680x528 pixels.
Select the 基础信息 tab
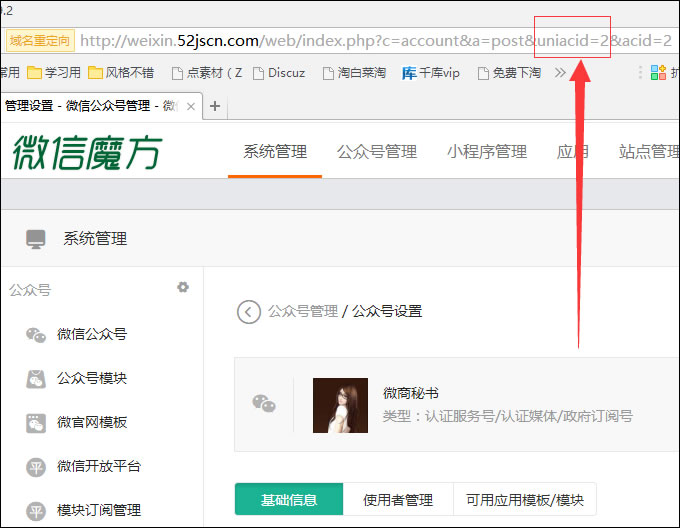point(288,499)
